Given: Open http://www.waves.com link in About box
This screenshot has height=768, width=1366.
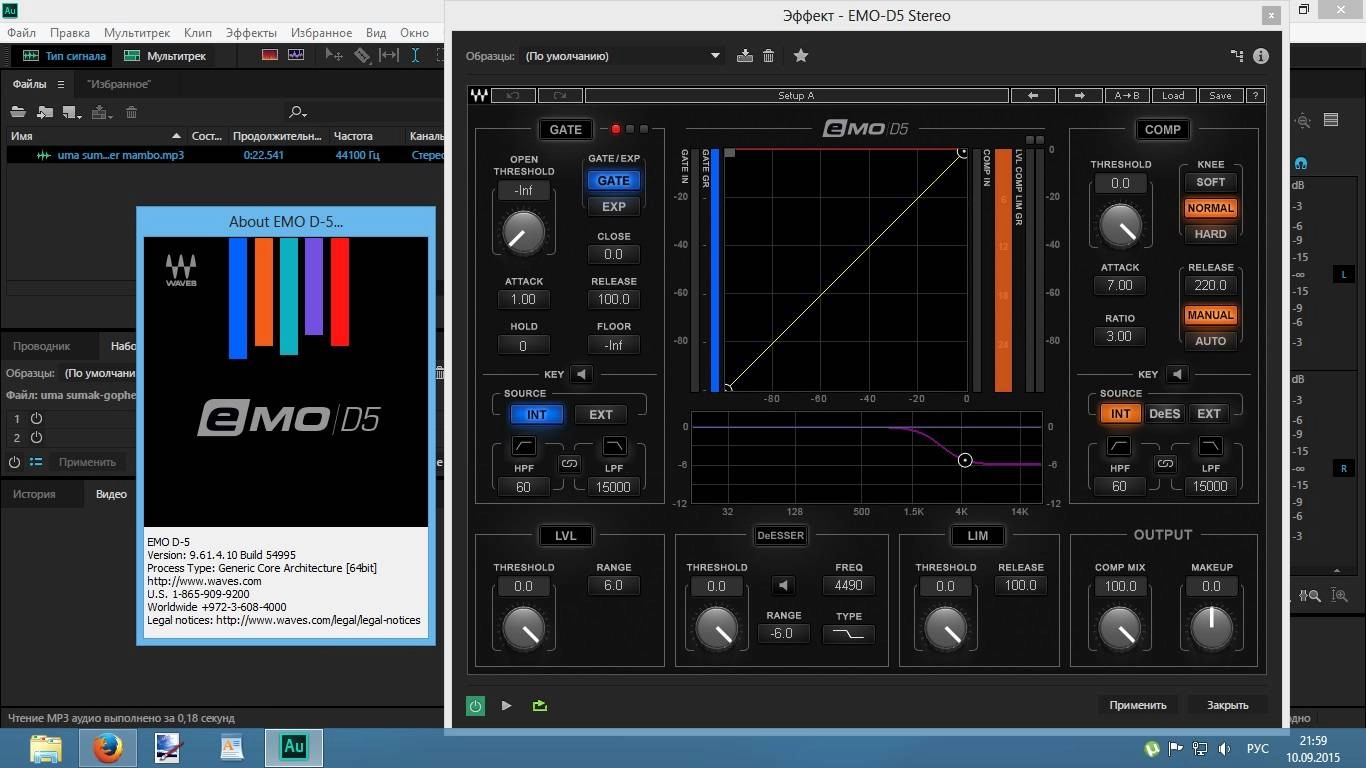Looking at the screenshot, I should coord(204,581).
